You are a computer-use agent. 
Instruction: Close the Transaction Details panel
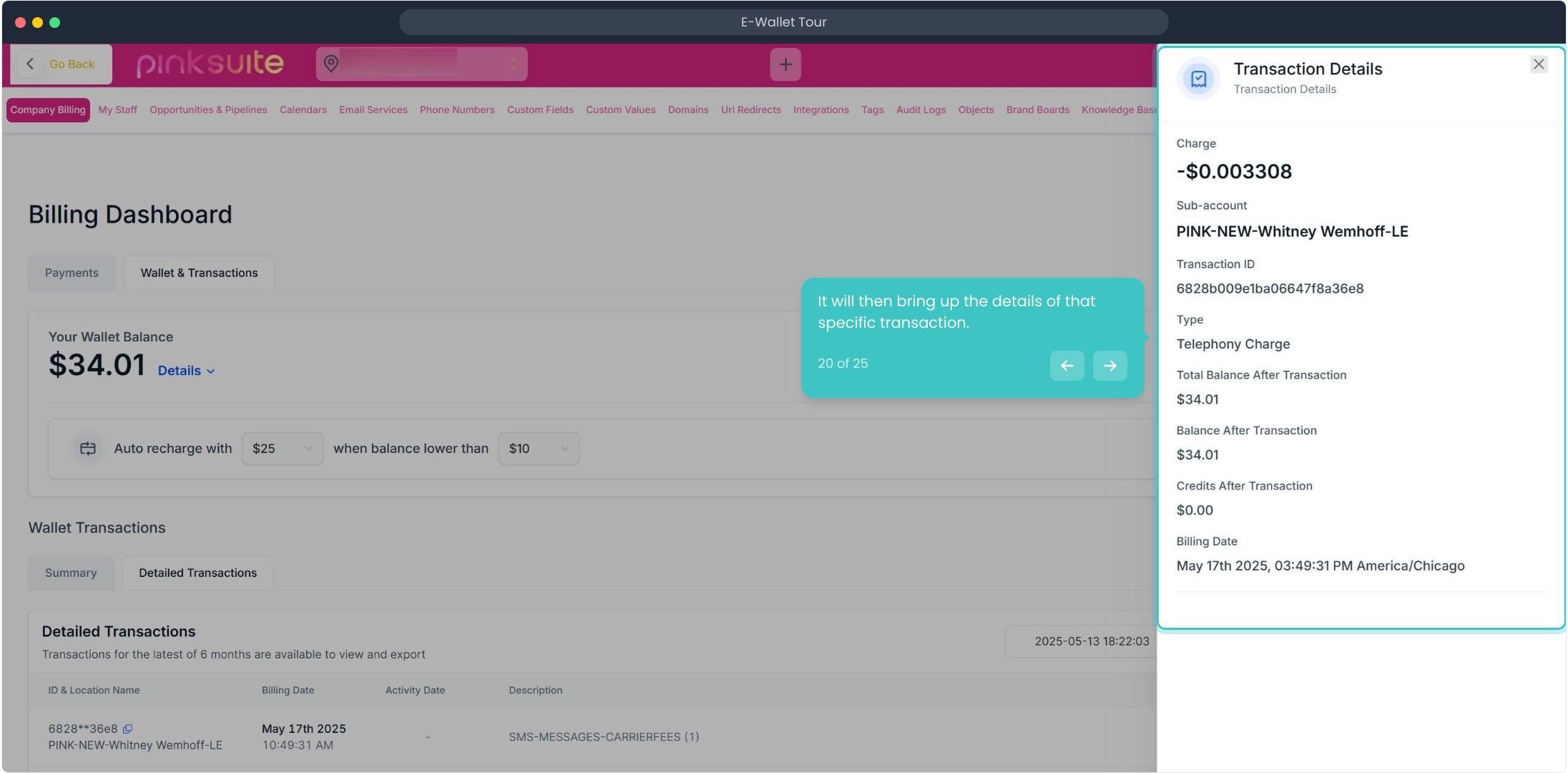pyautogui.click(x=1539, y=64)
